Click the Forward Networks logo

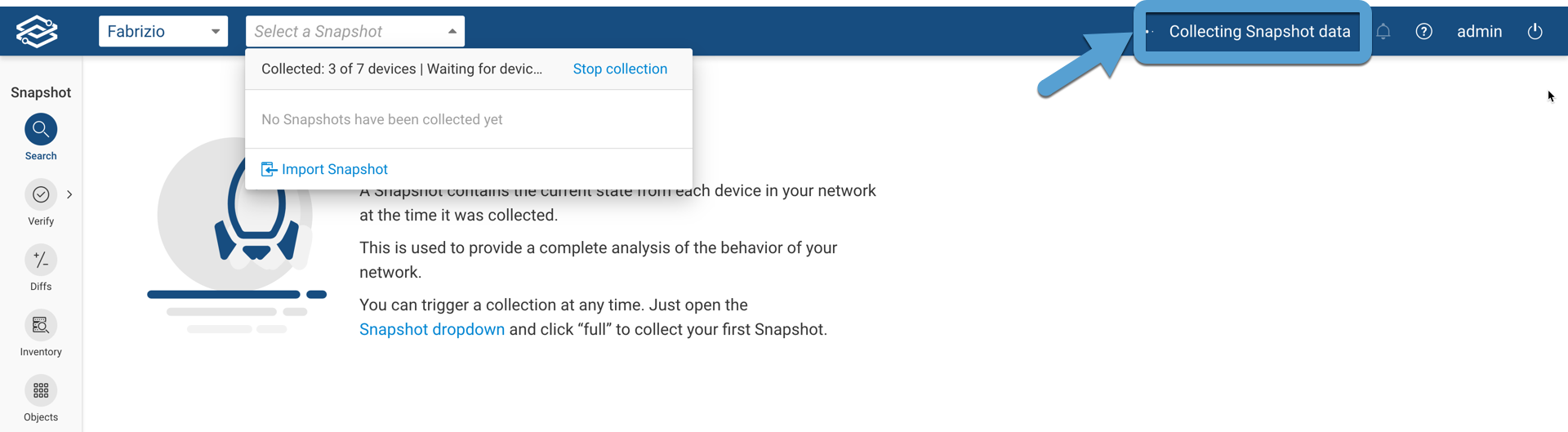(x=37, y=32)
